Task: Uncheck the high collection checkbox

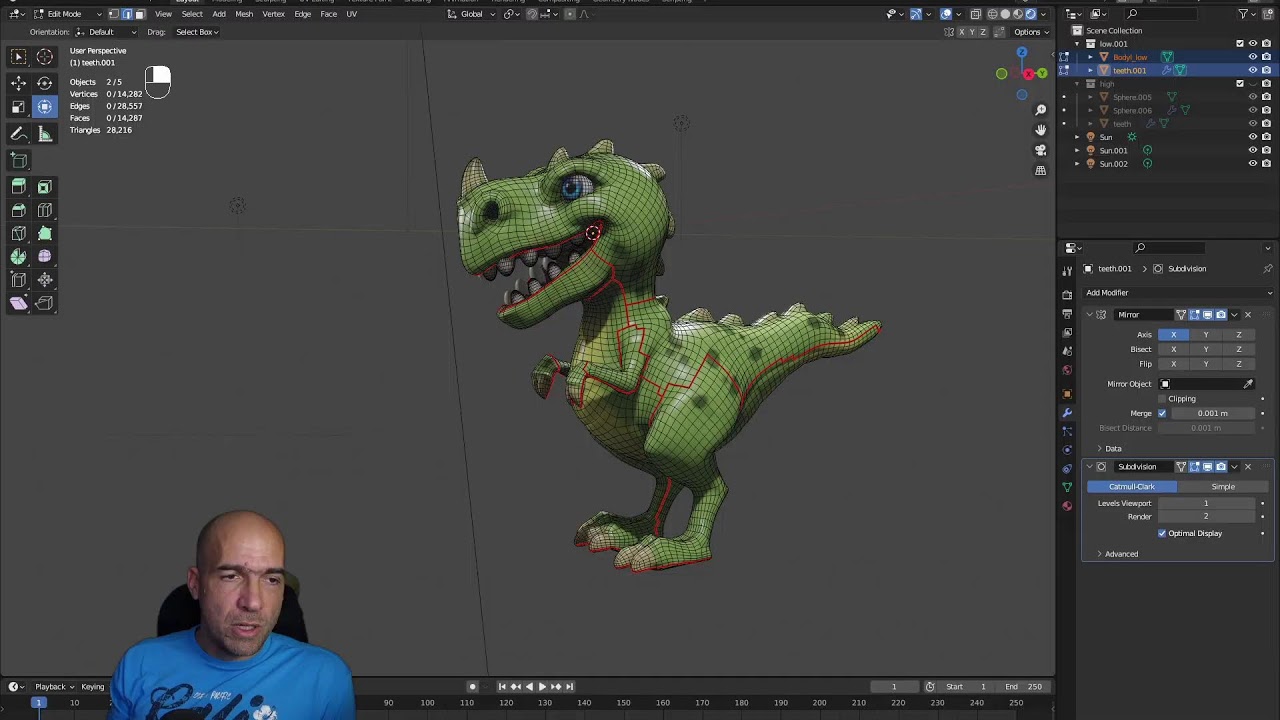Action: [x=1240, y=84]
